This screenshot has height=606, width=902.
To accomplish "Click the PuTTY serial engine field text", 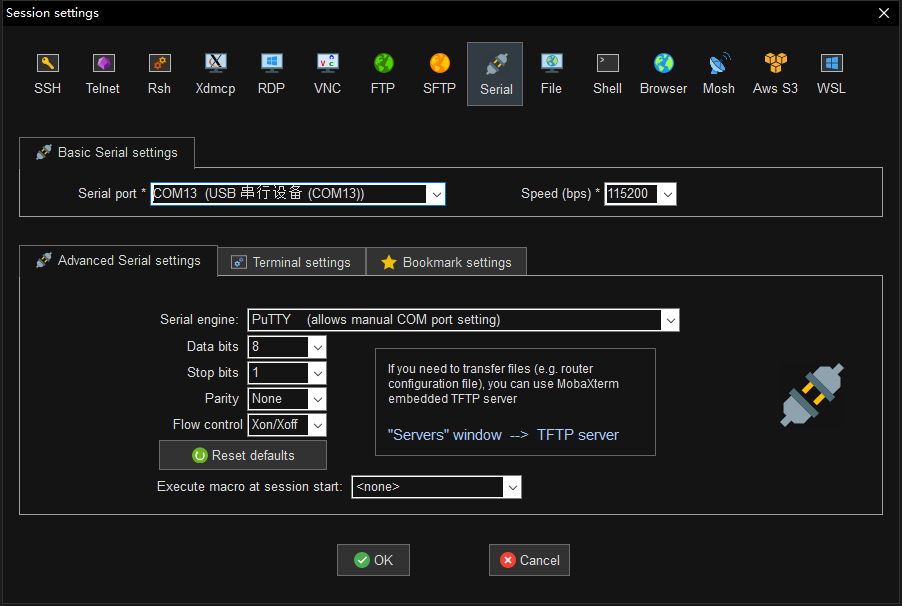I will [376, 320].
